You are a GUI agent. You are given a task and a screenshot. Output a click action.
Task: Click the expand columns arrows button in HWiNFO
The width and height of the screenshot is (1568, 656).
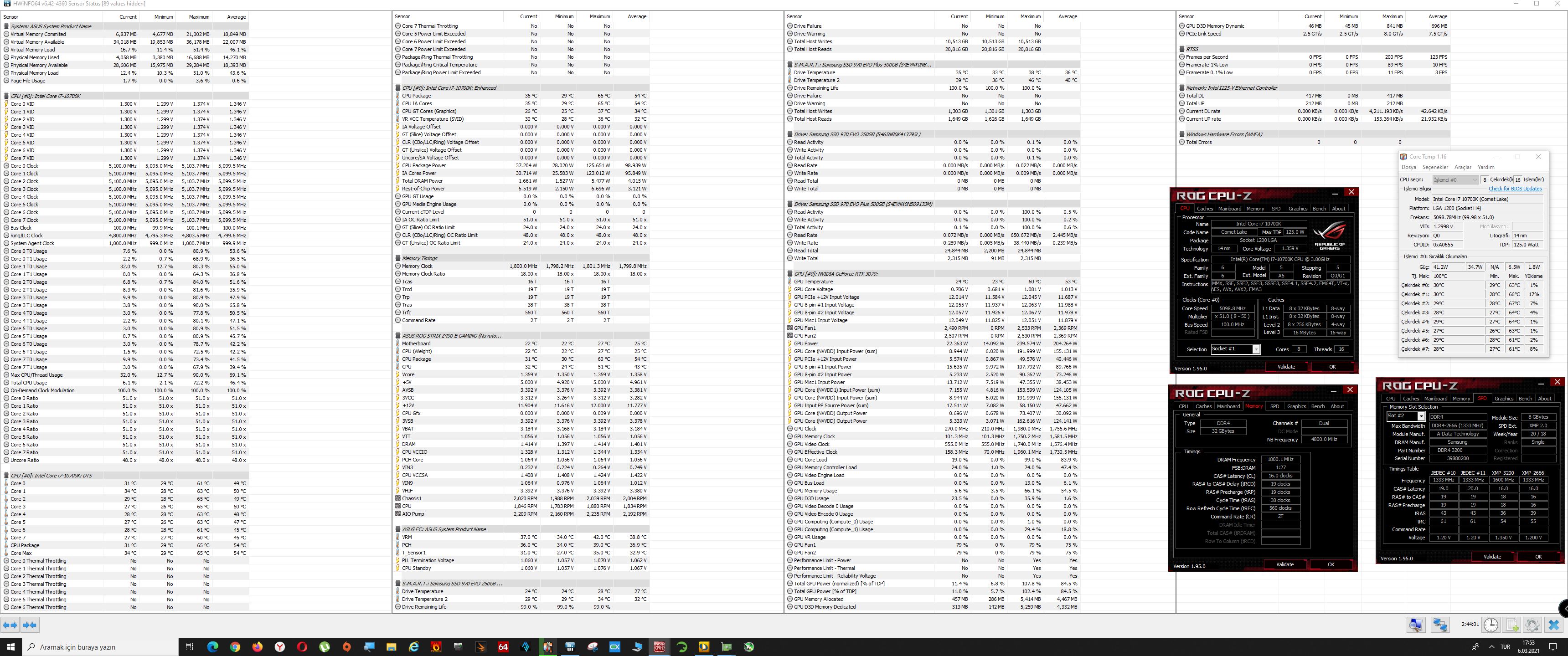10,625
